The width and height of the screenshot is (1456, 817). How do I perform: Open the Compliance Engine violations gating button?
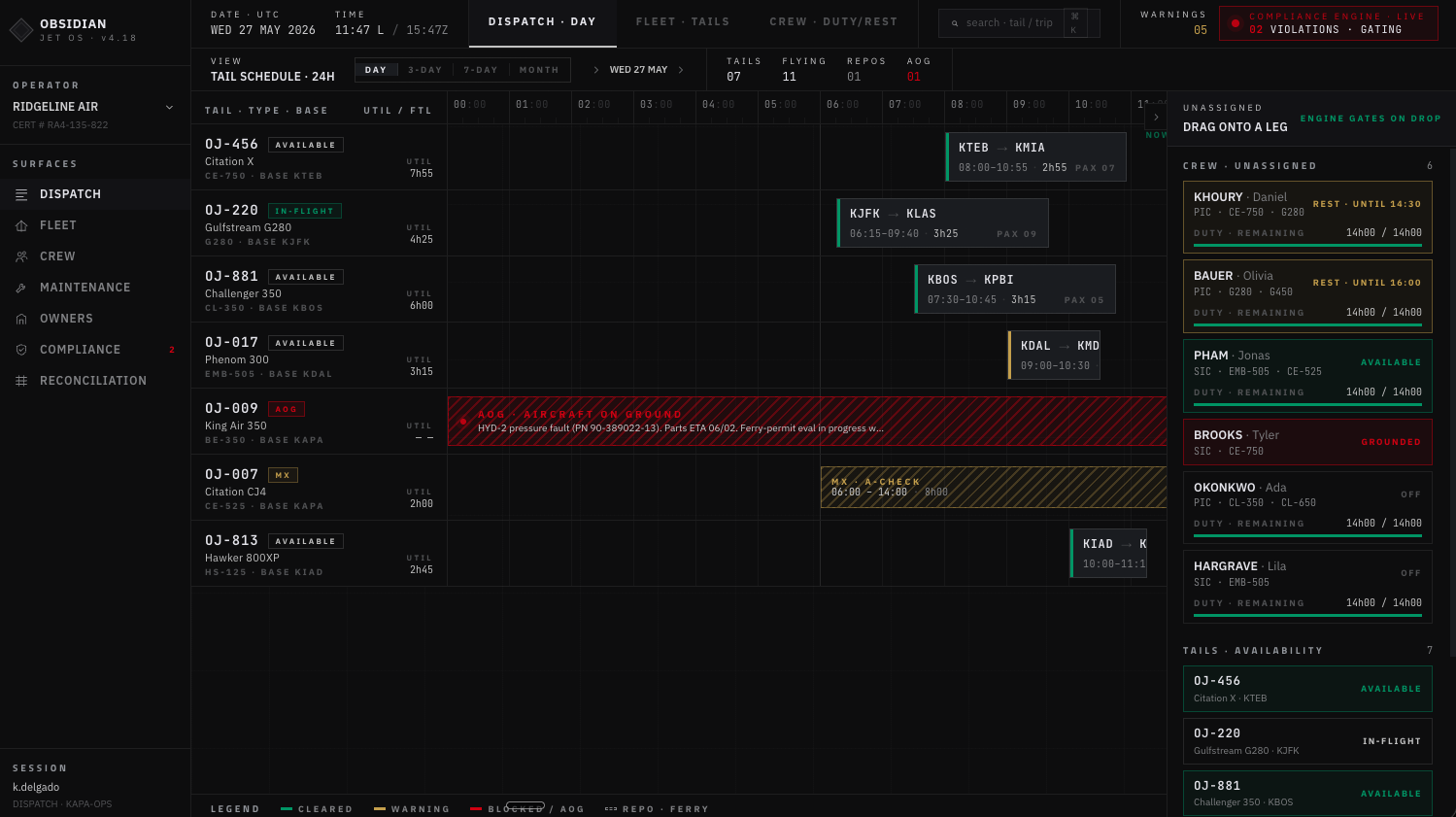pos(1329,23)
